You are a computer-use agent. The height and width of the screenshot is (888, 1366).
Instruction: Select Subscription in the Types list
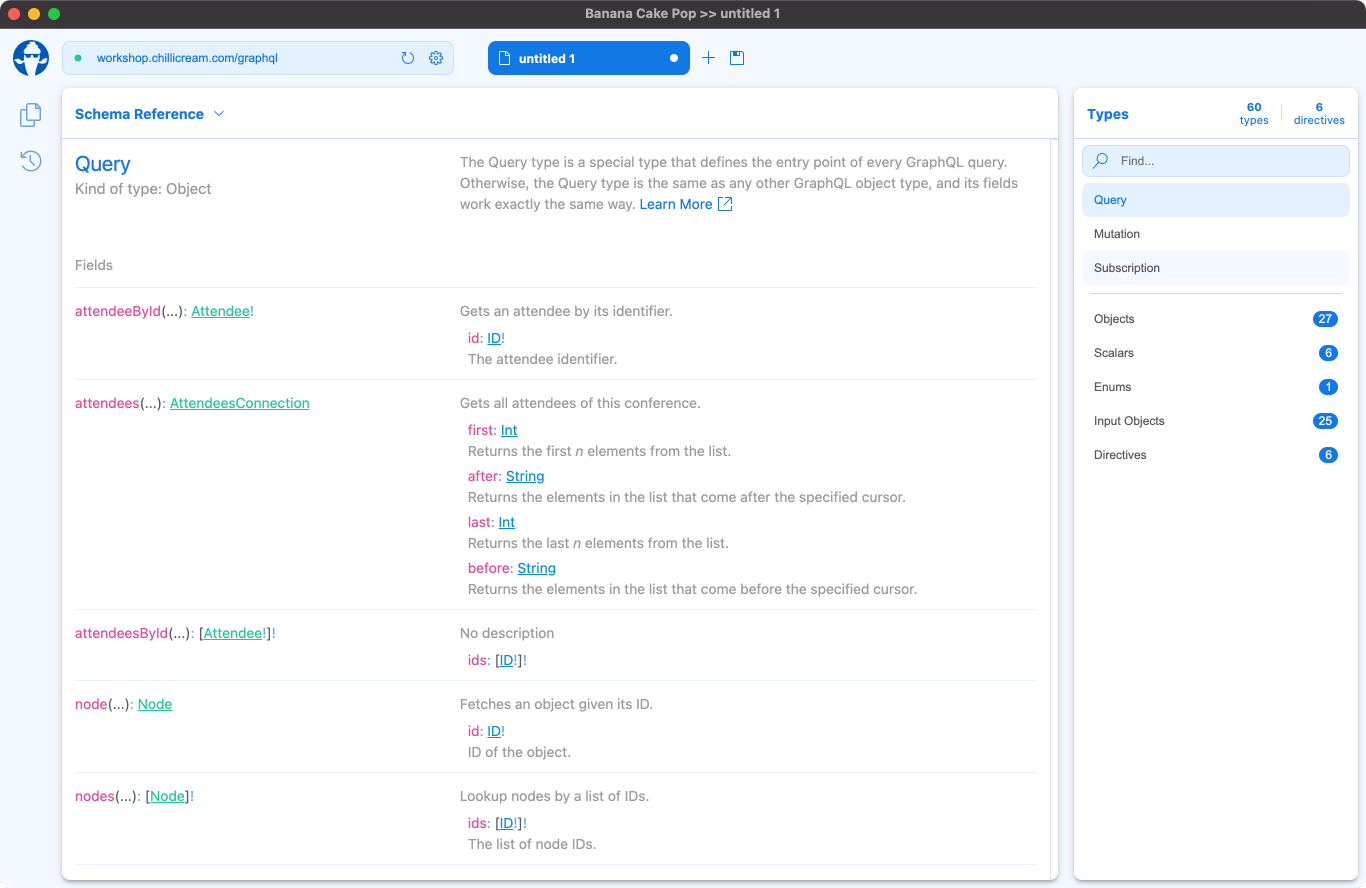(1127, 268)
